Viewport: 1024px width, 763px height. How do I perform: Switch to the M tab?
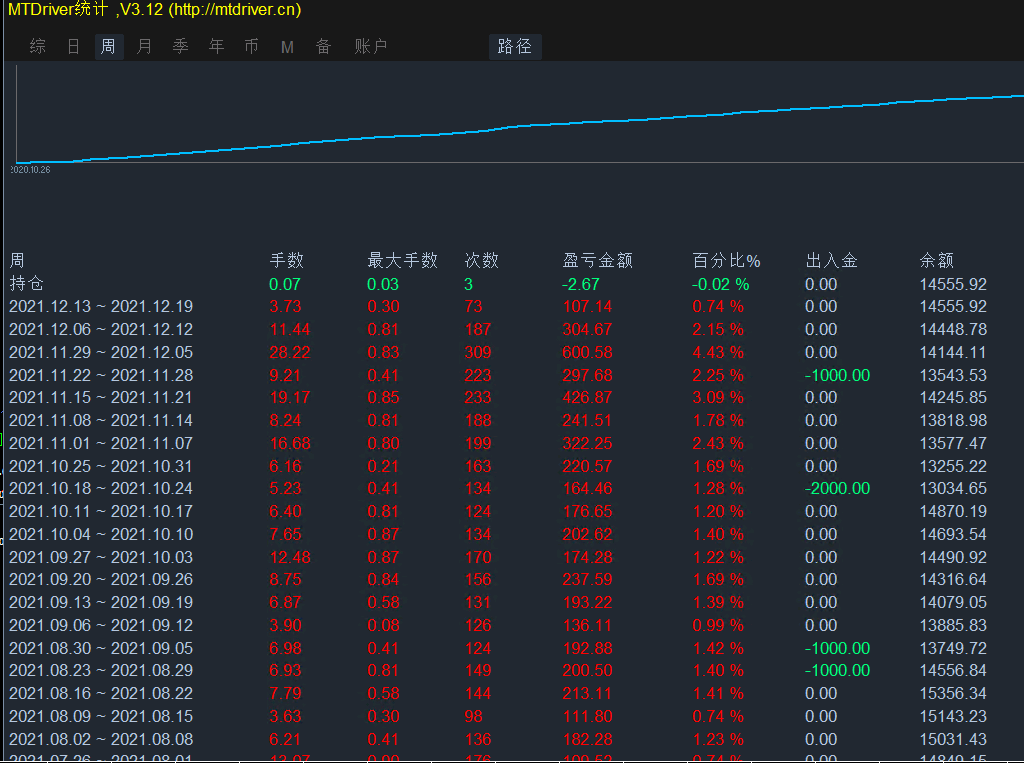(288, 46)
